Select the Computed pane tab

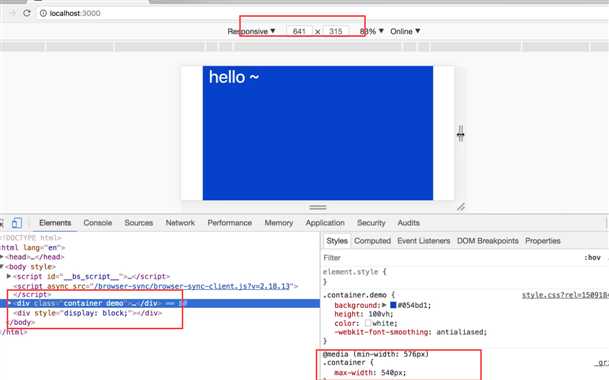point(372,241)
